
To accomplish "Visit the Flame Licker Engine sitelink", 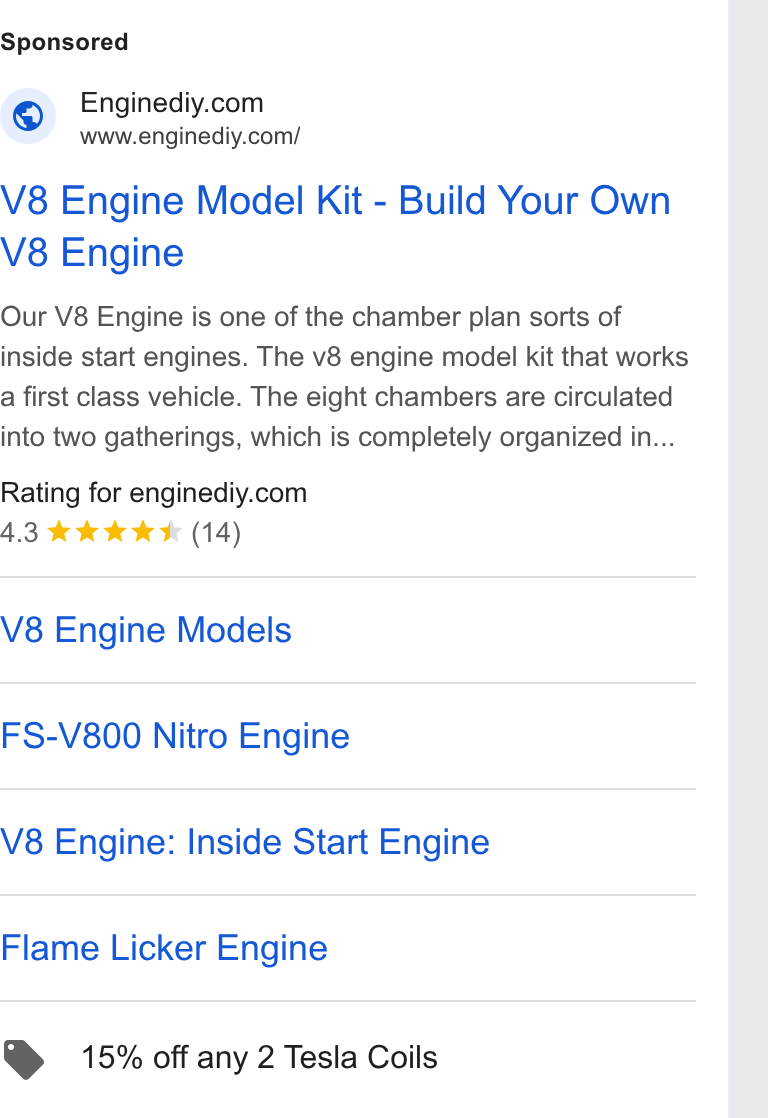I will click(x=164, y=948).
